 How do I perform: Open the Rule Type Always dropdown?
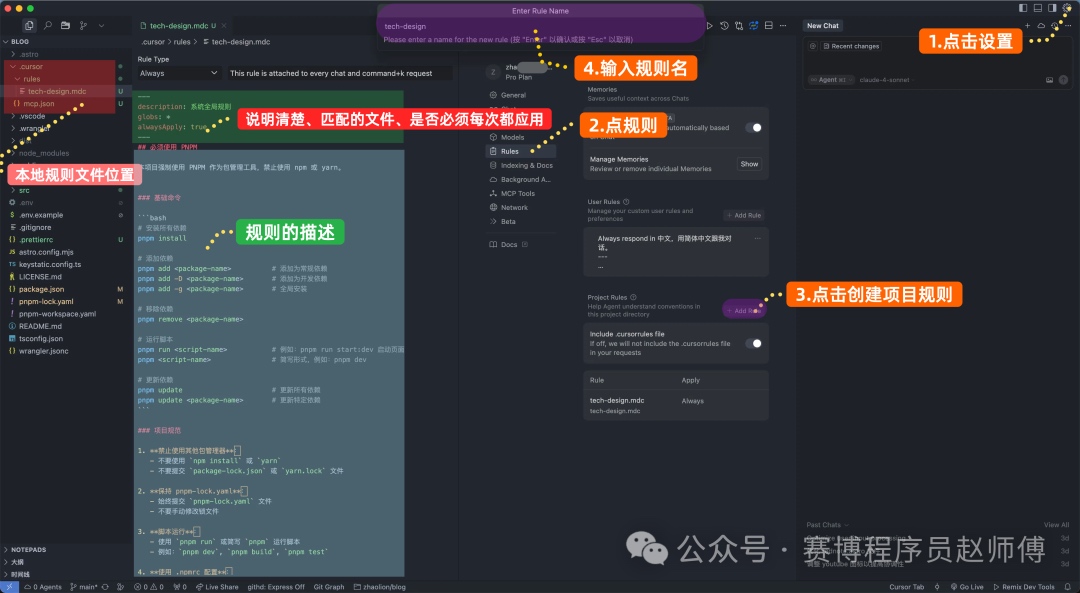178,73
